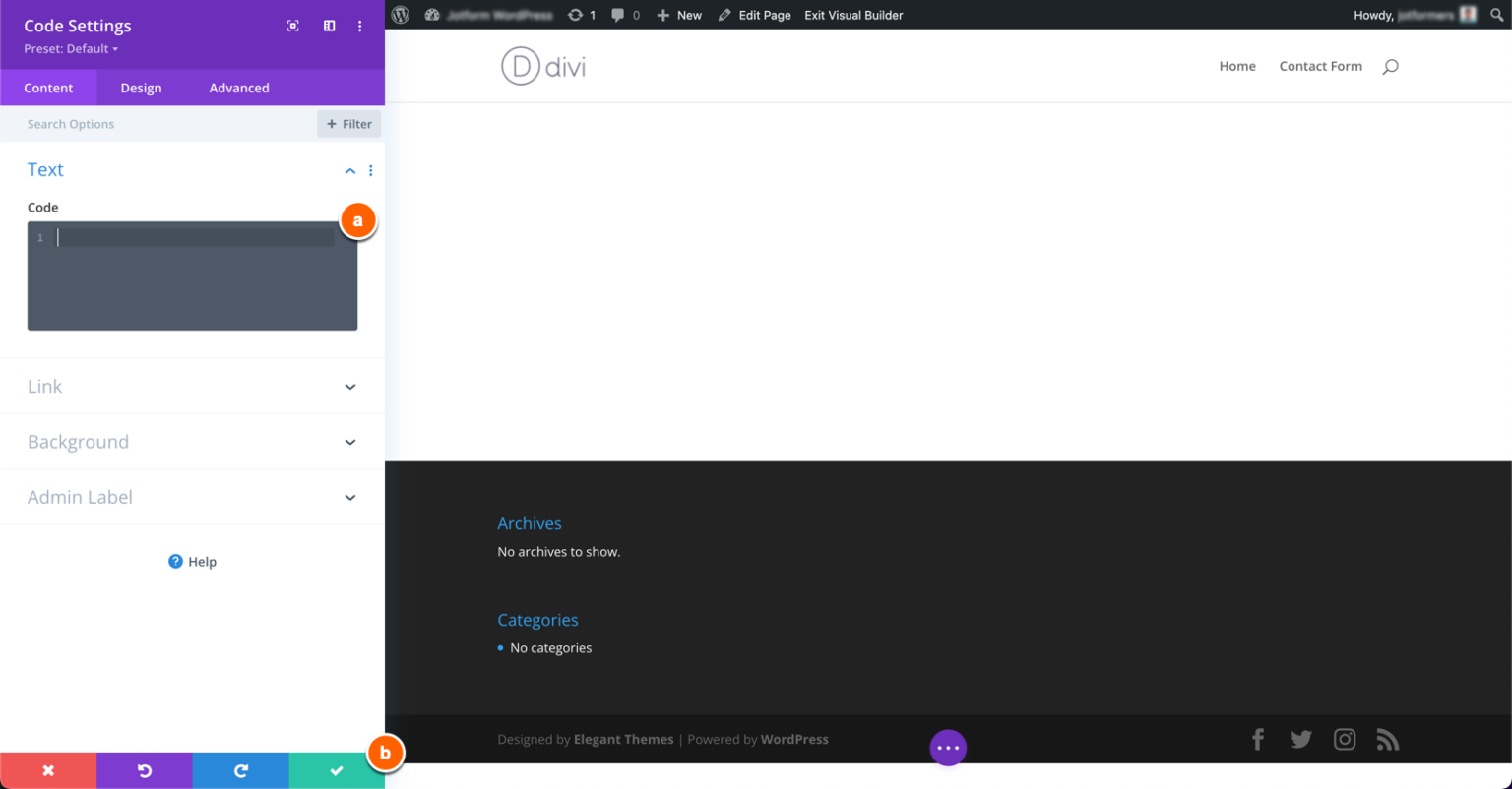
Task: Open the Contact Form menu item
Action: click(x=1320, y=66)
